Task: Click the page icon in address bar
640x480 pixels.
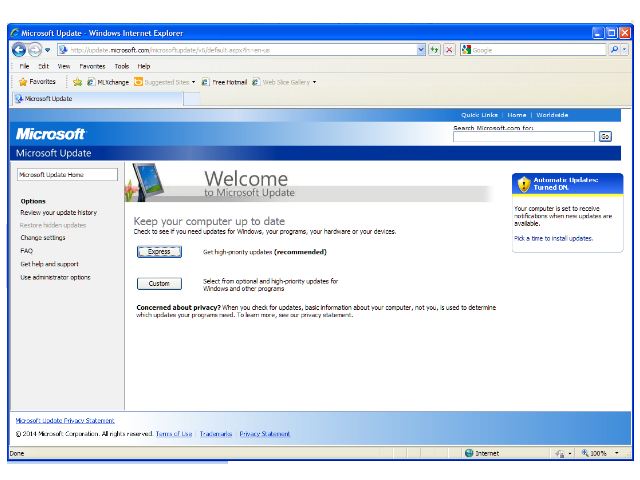Action: (x=63, y=50)
